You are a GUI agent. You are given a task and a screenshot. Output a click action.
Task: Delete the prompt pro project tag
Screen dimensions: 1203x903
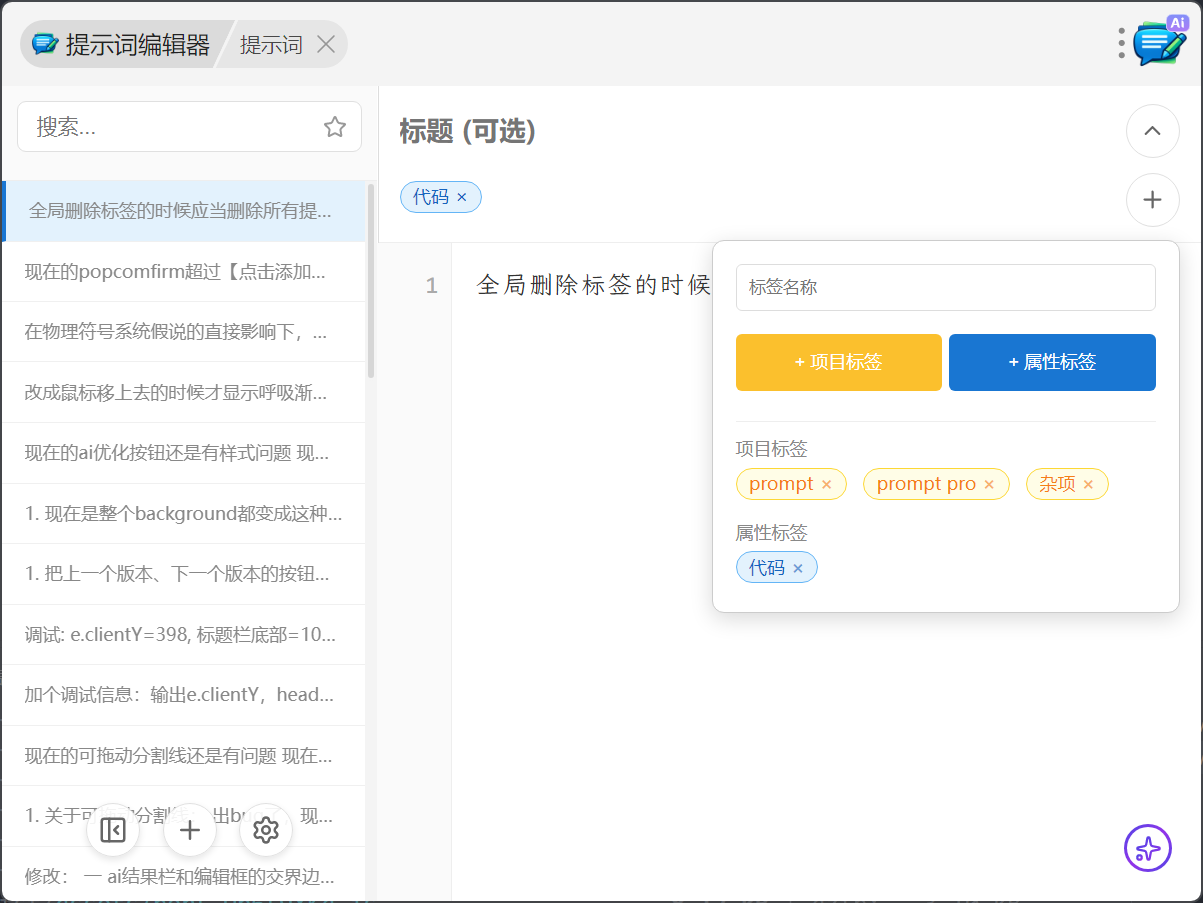coord(989,485)
